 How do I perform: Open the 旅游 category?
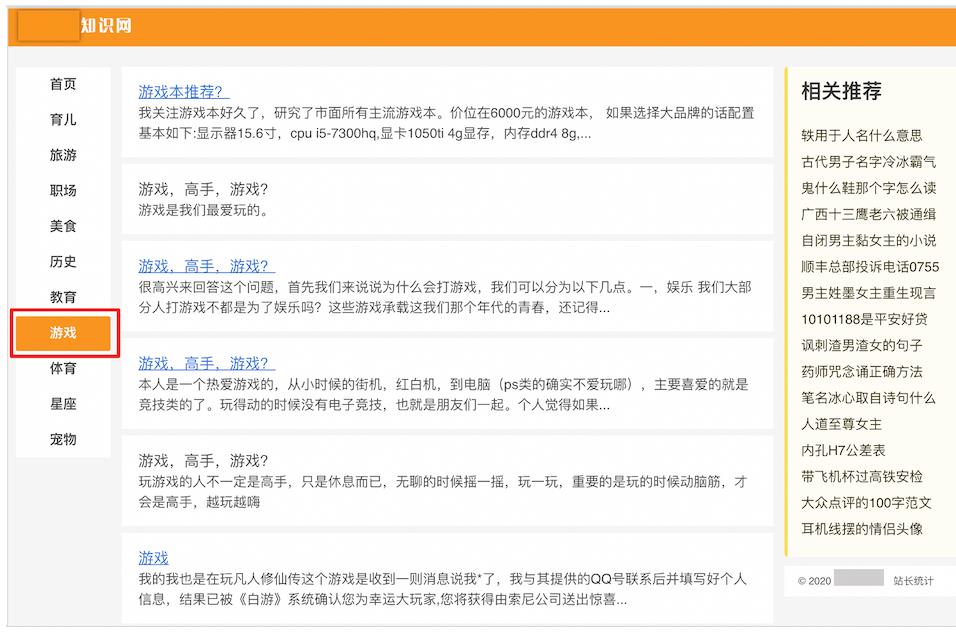pos(65,155)
